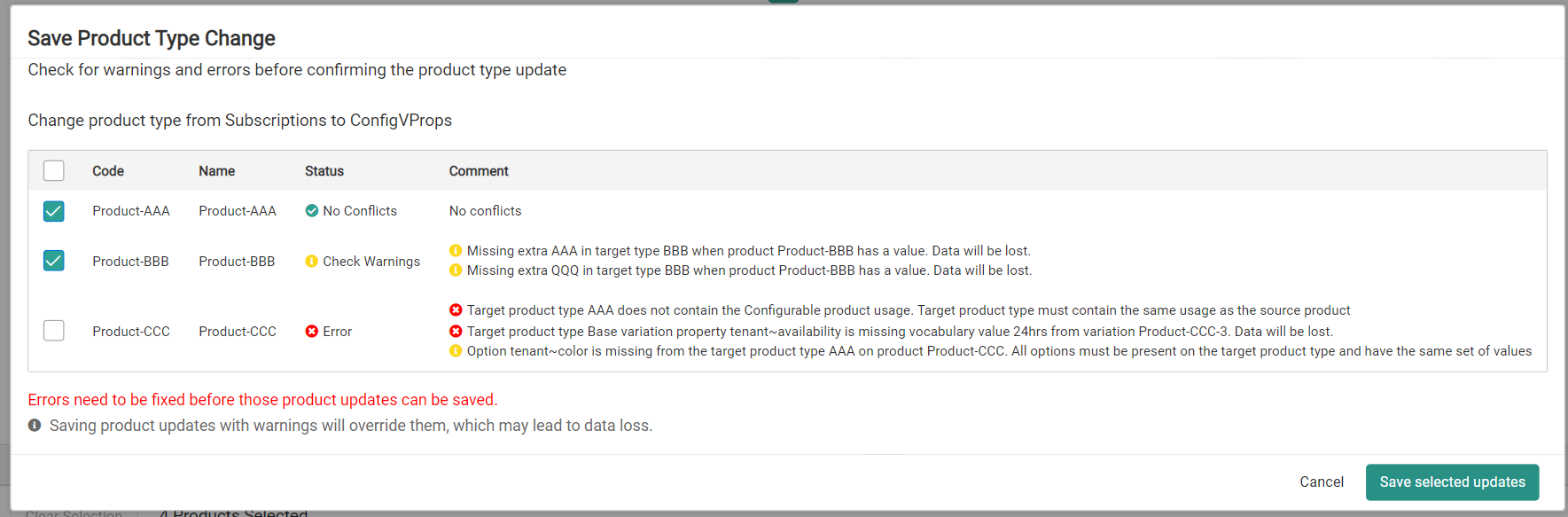Click the Name column header

[x=217, y=170]
